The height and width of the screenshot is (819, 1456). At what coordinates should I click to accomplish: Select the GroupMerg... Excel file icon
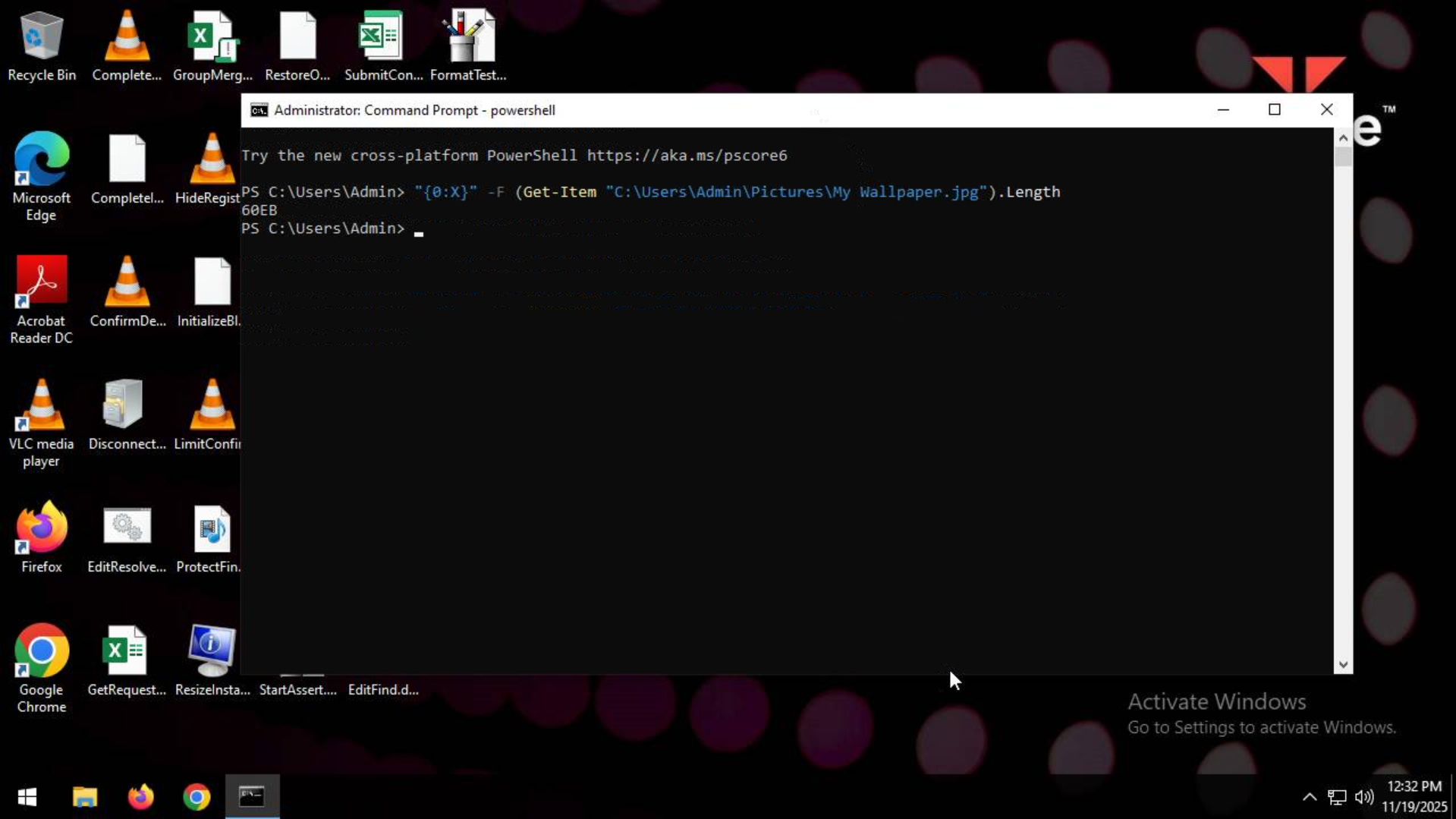[x=212, y=46]
